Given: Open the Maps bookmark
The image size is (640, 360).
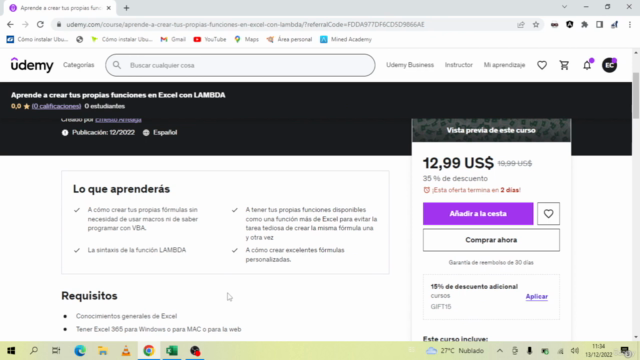Looking at the screenshot, I should [x=247, y=39].
